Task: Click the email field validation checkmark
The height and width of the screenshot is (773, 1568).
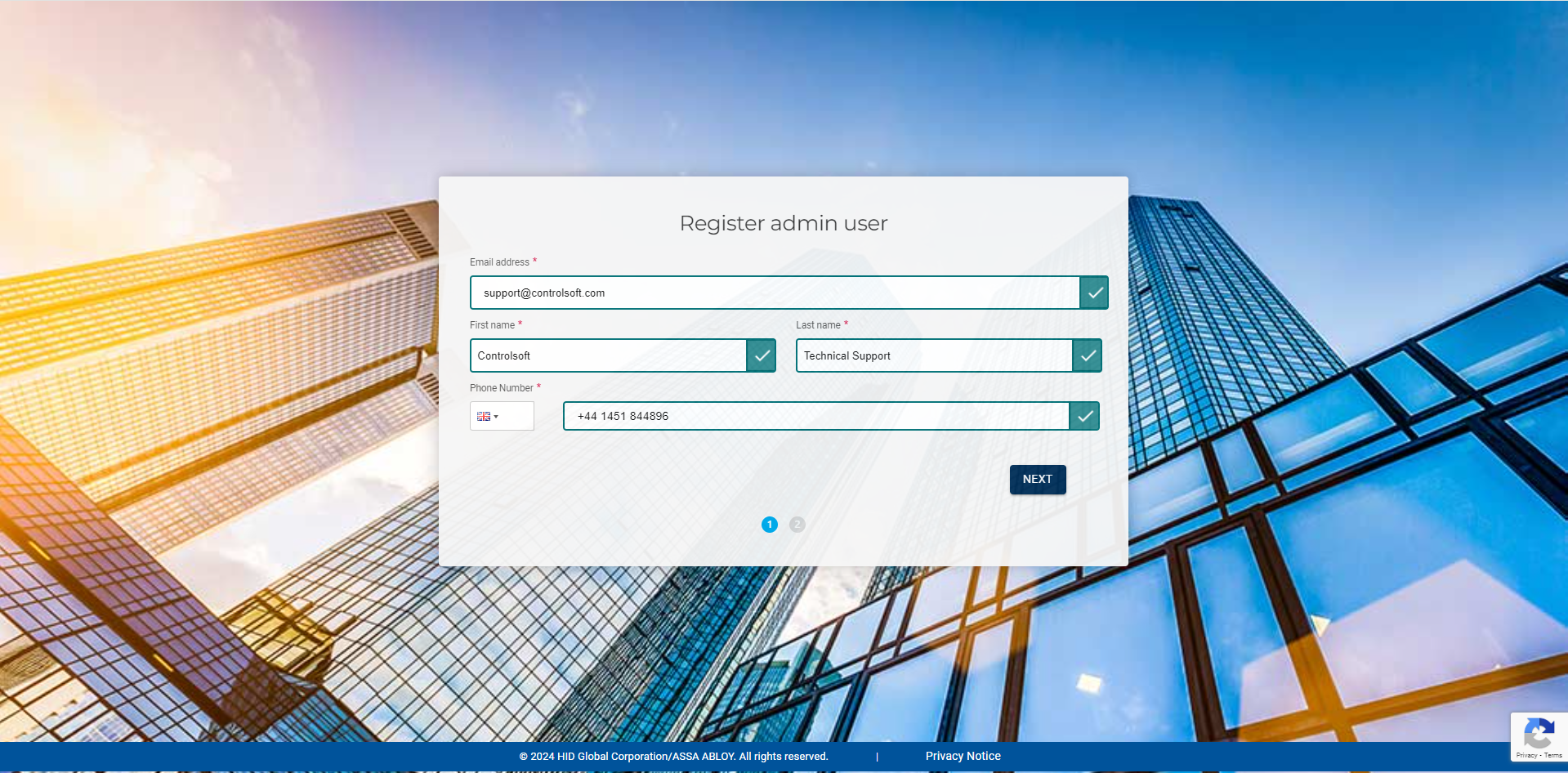Action: click(1094, 293)
